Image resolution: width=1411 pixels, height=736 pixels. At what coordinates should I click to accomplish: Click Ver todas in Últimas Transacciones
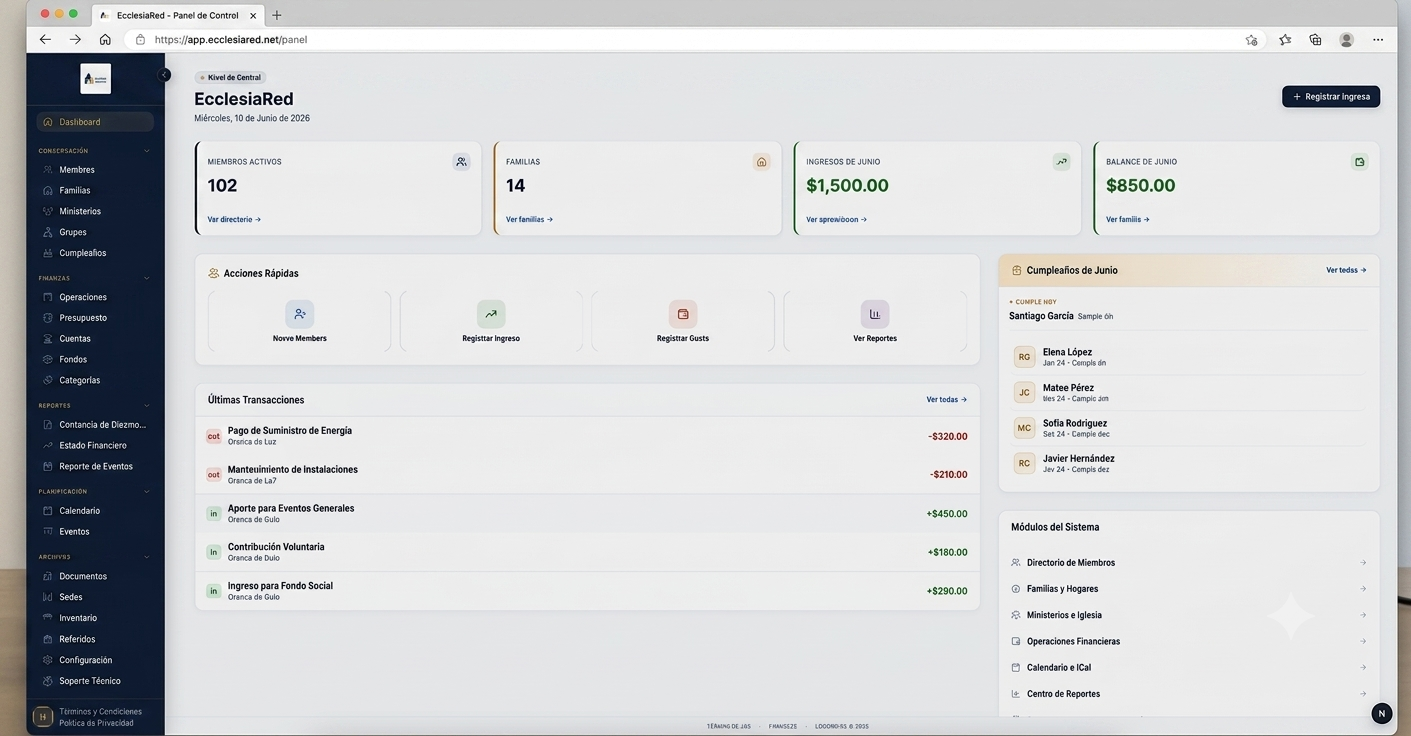point(946,400)
